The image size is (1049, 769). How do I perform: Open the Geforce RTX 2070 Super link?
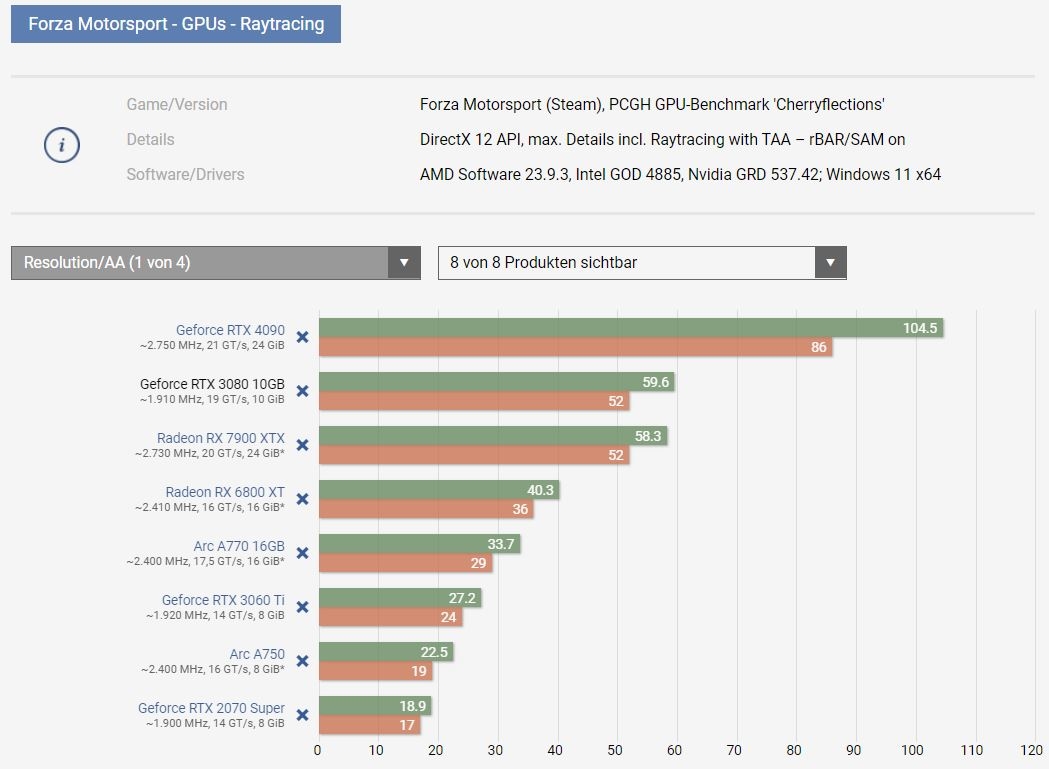[211, 708]
